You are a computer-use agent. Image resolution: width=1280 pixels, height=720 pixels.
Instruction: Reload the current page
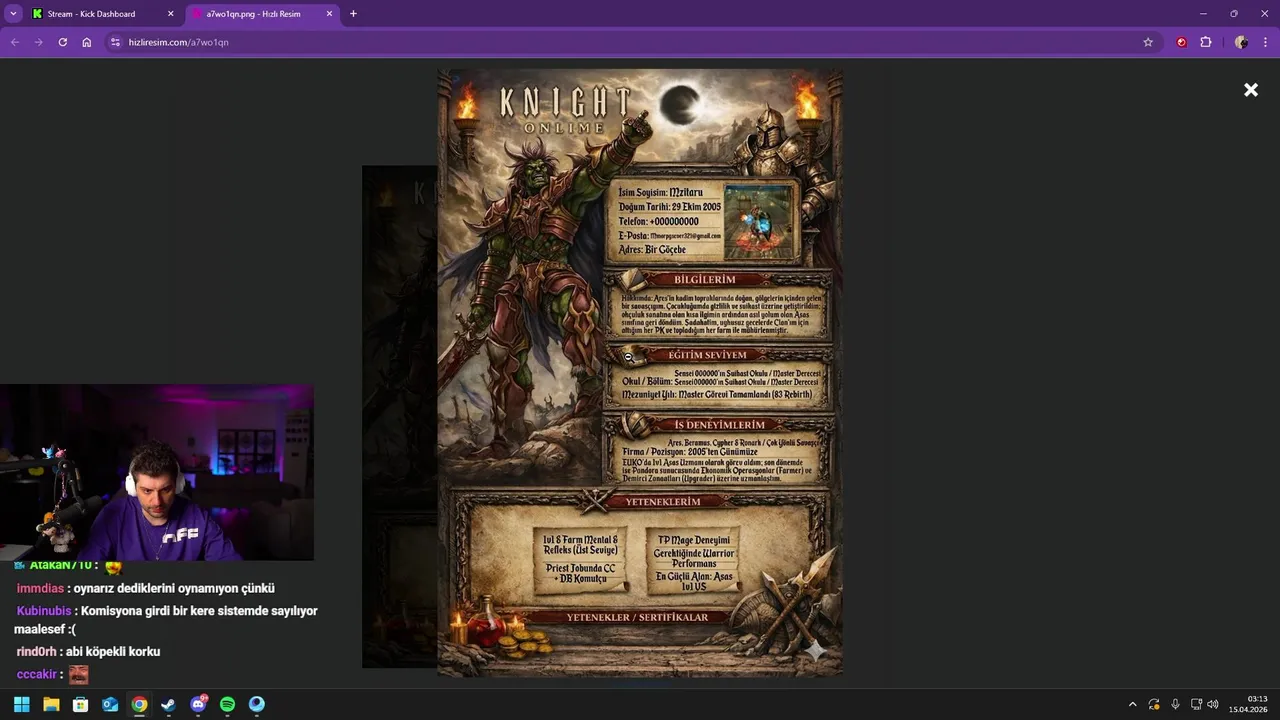point(62,42)
